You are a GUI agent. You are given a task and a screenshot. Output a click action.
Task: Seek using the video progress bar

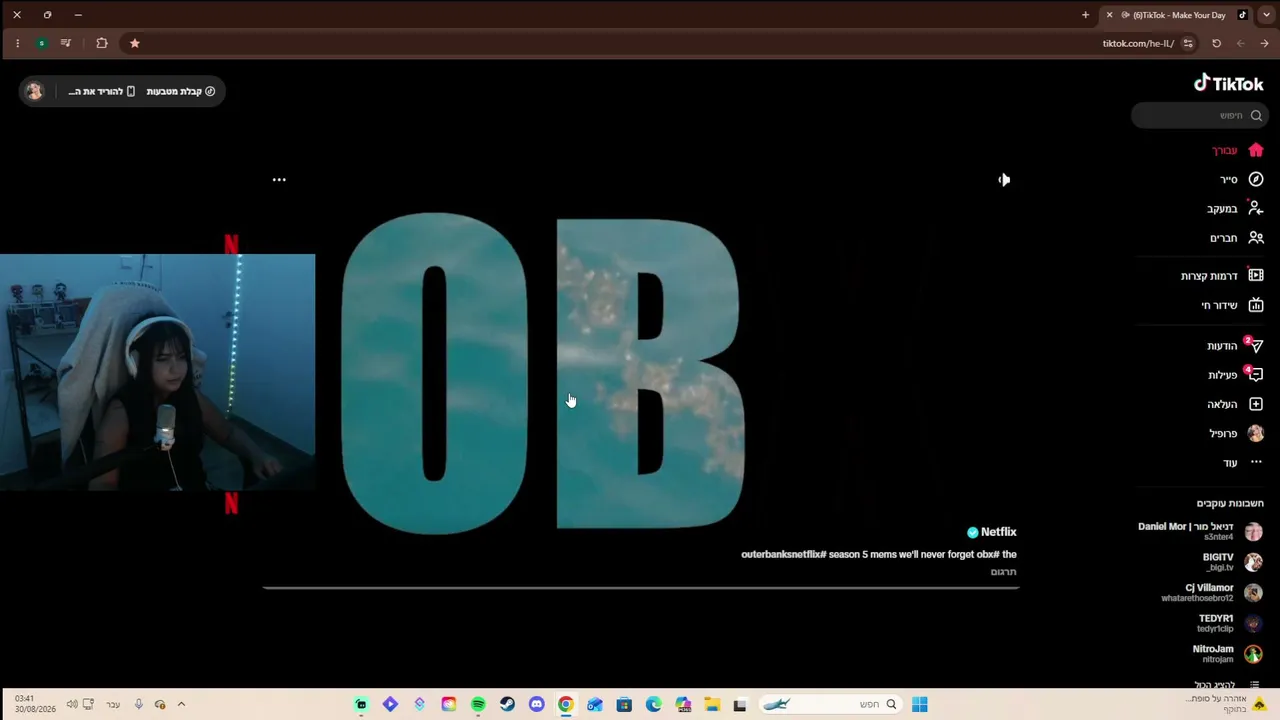coord(640,588)
